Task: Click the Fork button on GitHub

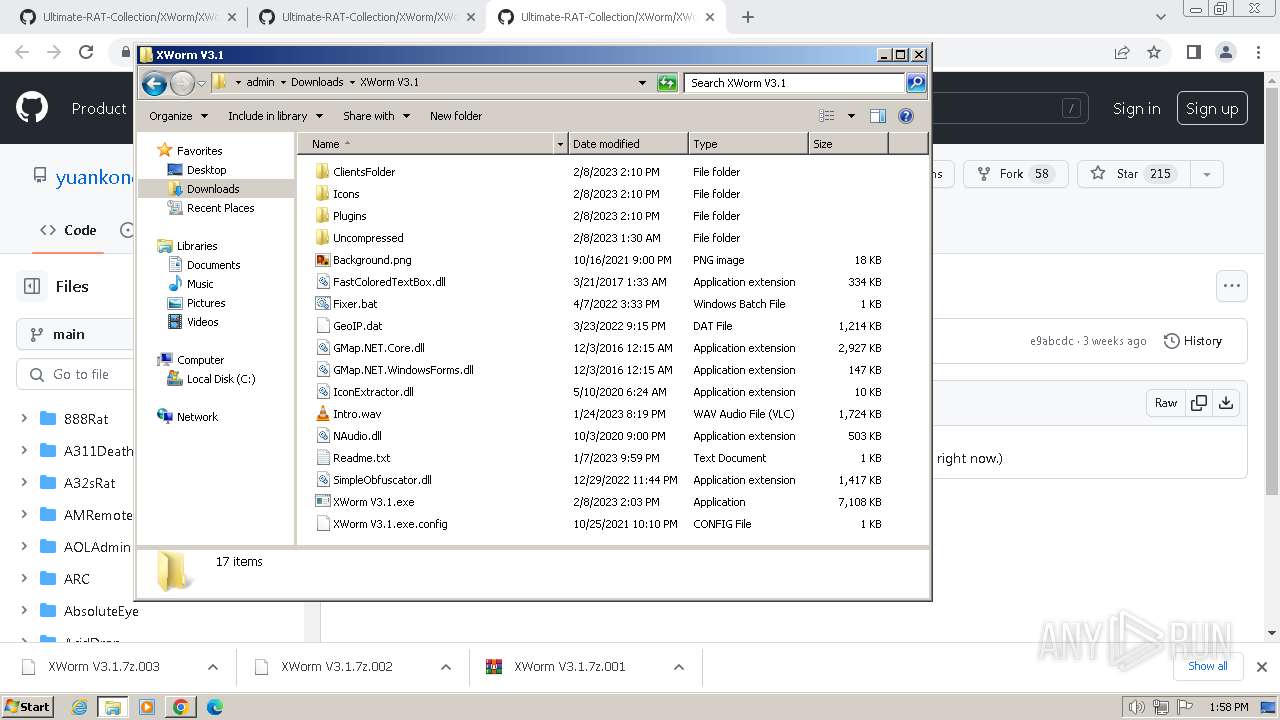Action: click(x=1014, y=174)
